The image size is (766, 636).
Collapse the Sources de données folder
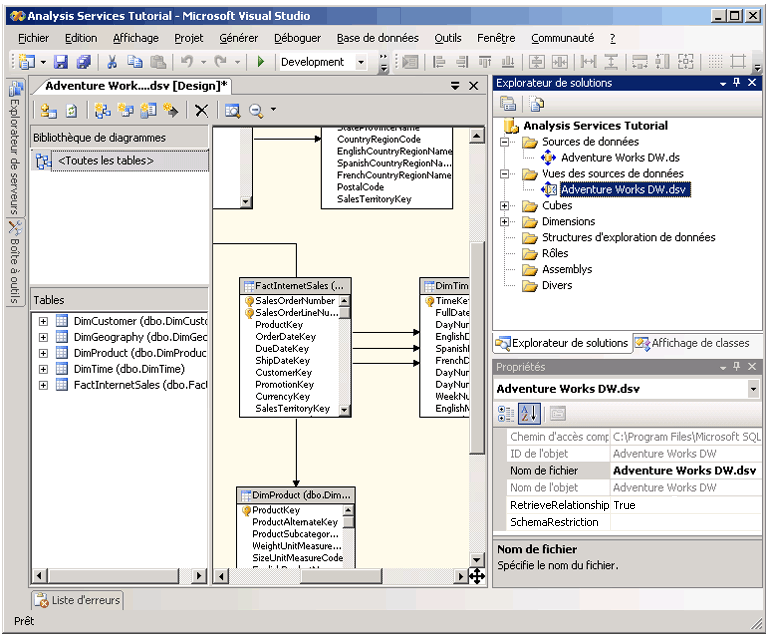(x=505, y=142)
